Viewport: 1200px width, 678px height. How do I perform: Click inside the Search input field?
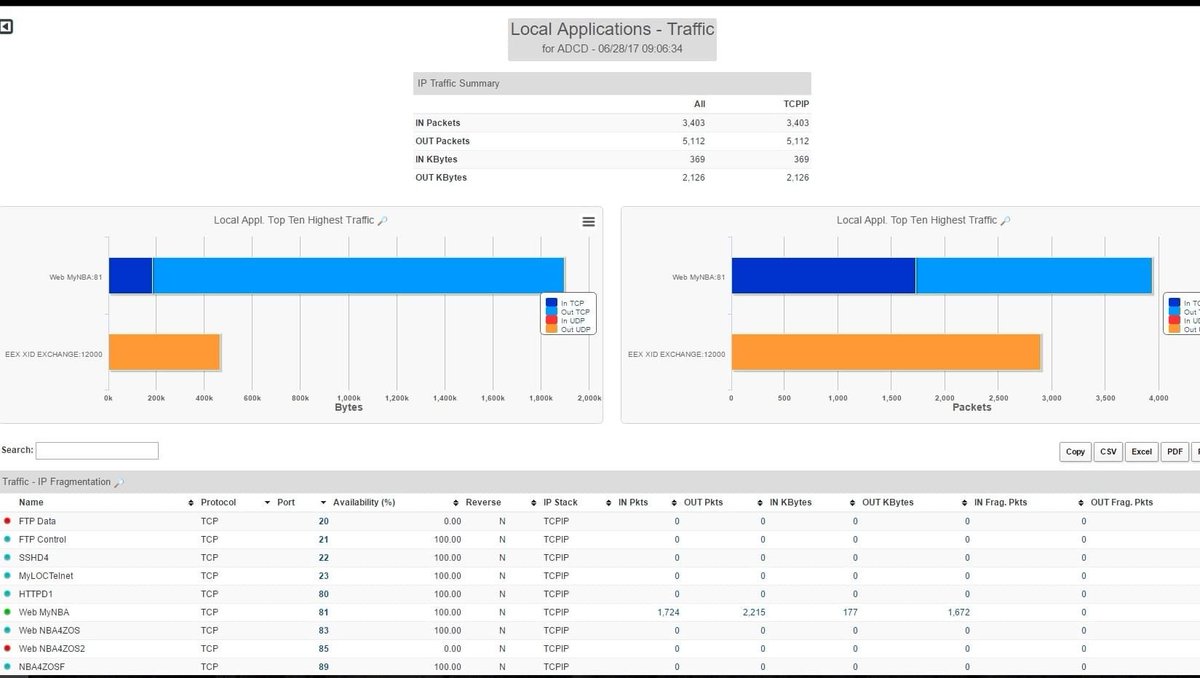point(97,450)
